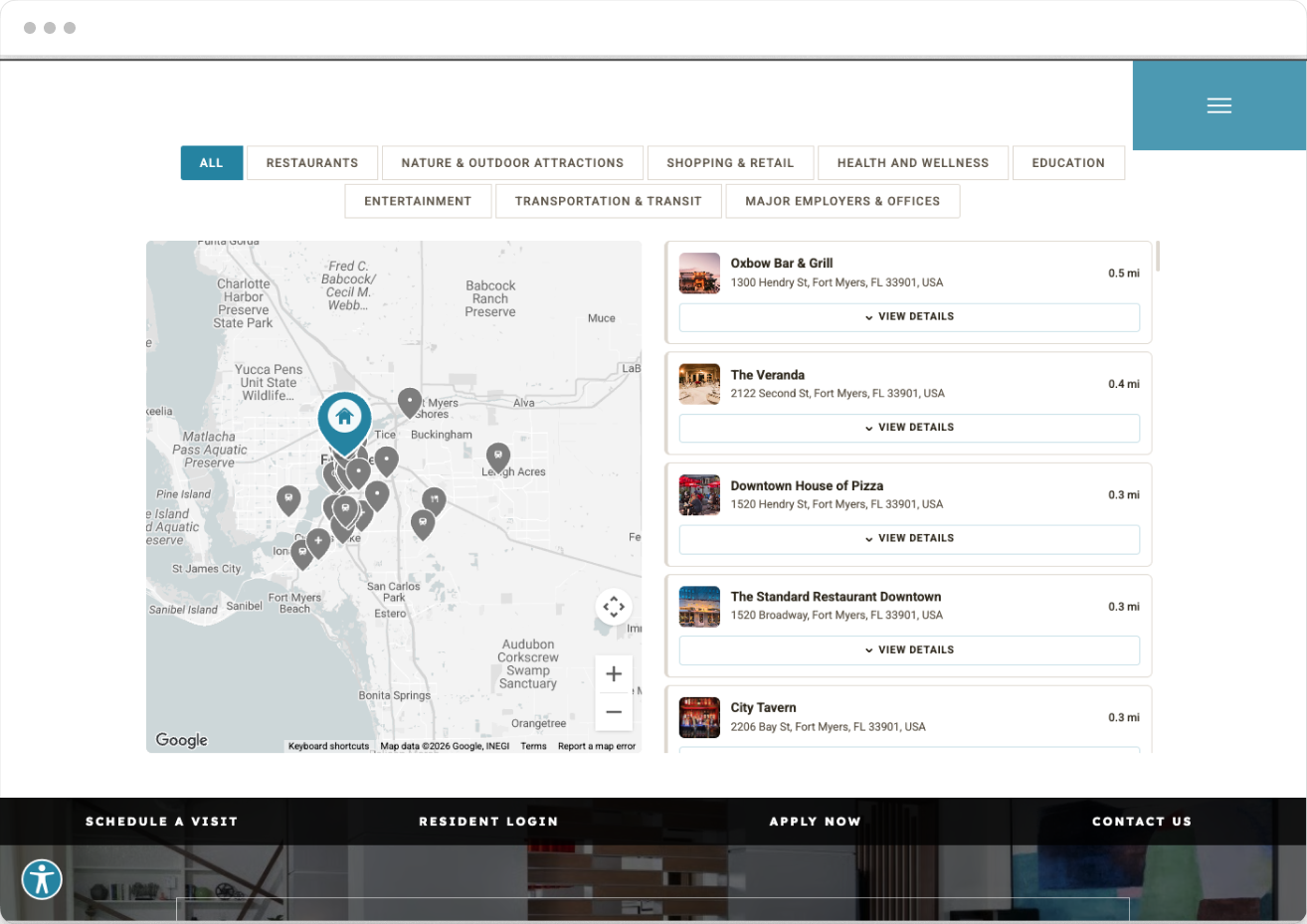Expand View Details for The Standard Restaurant Downtown

[909, 650]
